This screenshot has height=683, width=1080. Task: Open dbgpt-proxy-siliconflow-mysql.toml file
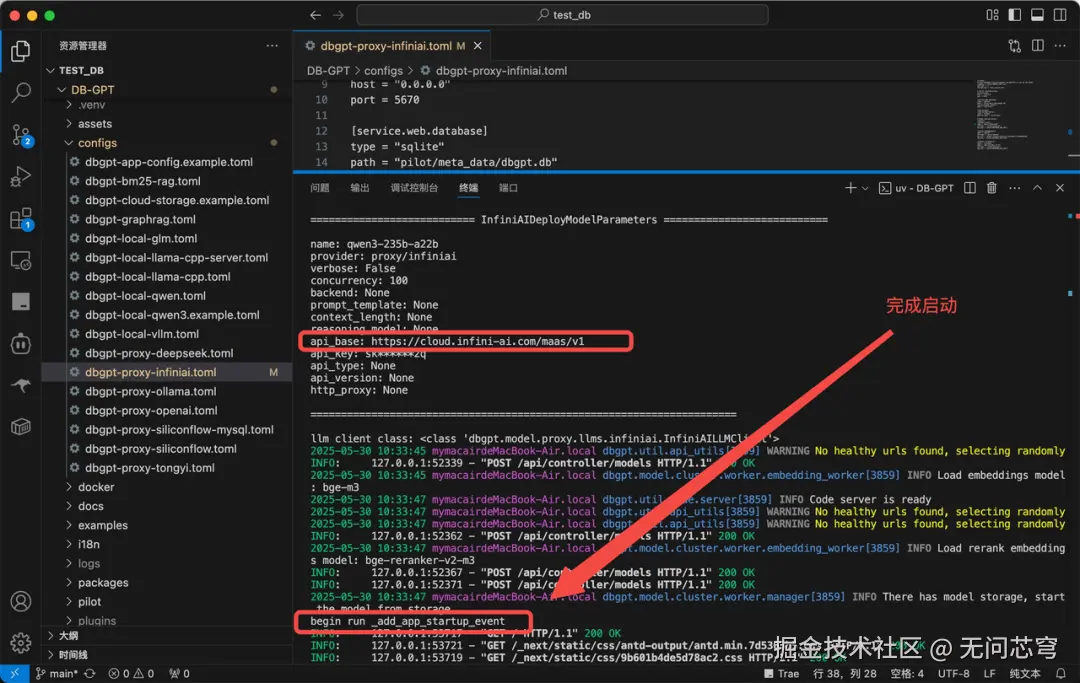point(179,430)
